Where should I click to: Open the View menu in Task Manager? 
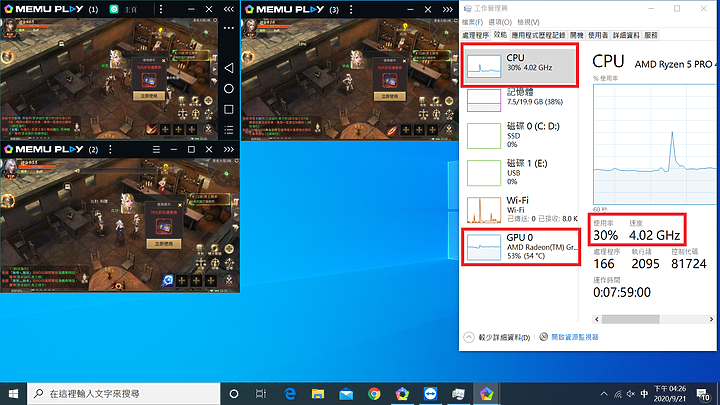(x=528, y=22)
